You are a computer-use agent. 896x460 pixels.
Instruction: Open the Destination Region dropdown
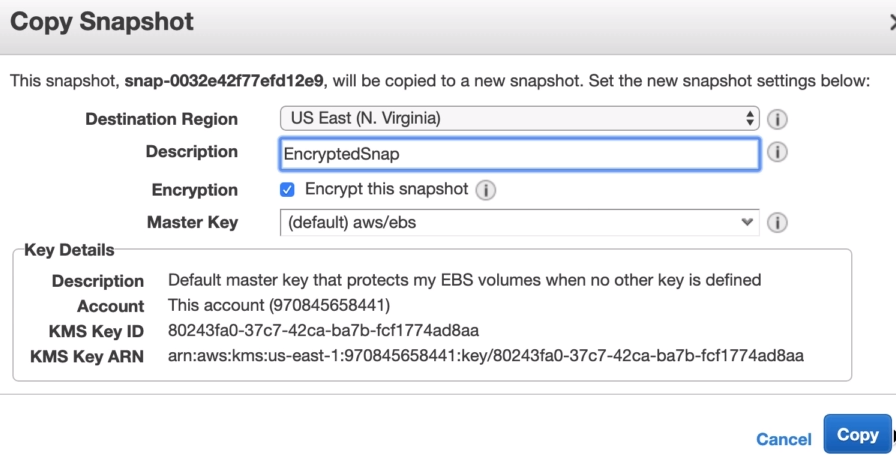coord(519,118)
